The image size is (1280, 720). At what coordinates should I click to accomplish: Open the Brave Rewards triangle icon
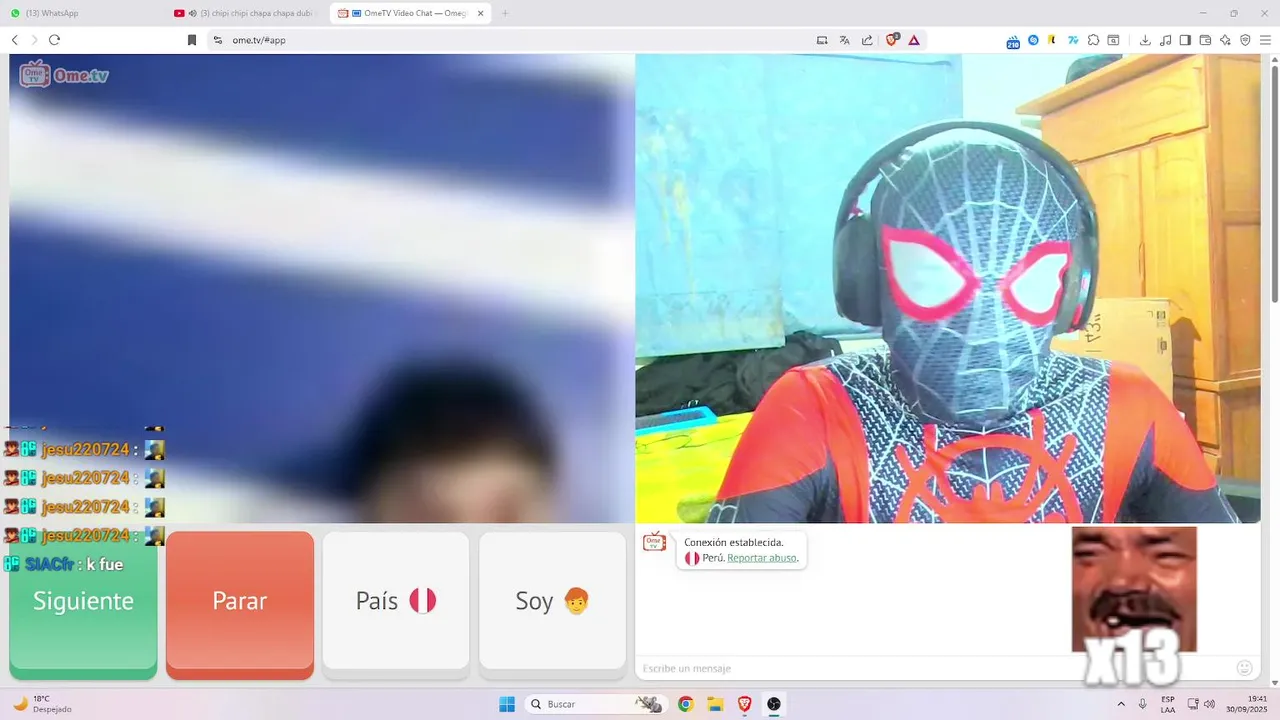[x=914, y=40]
